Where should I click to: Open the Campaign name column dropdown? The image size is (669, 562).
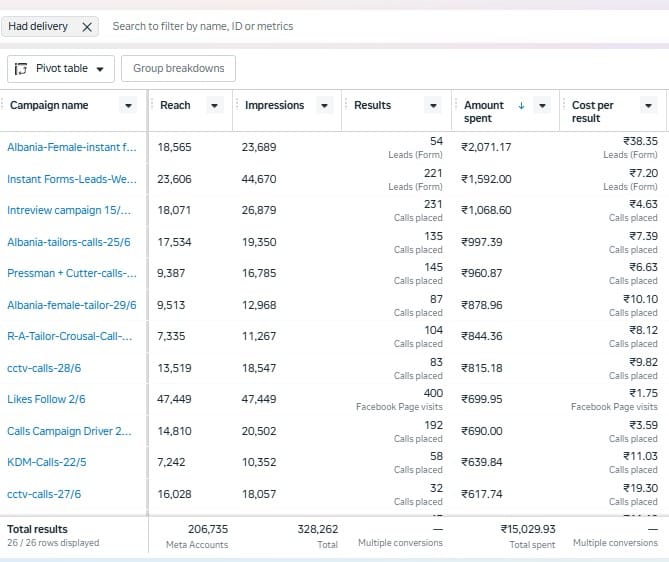tap(128, 106)
